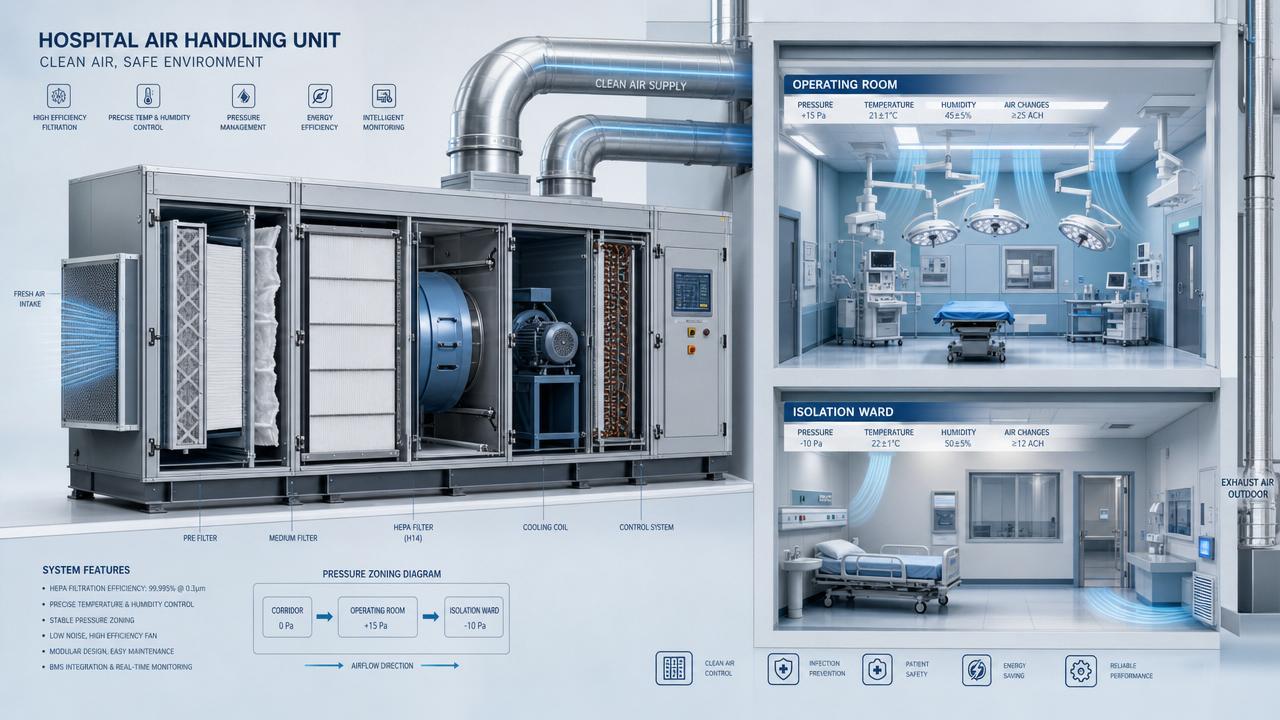The width and height of the screenshot is (1280, 720).
Task: Select the Pre Filter label
Action: [x=199, y=538]
